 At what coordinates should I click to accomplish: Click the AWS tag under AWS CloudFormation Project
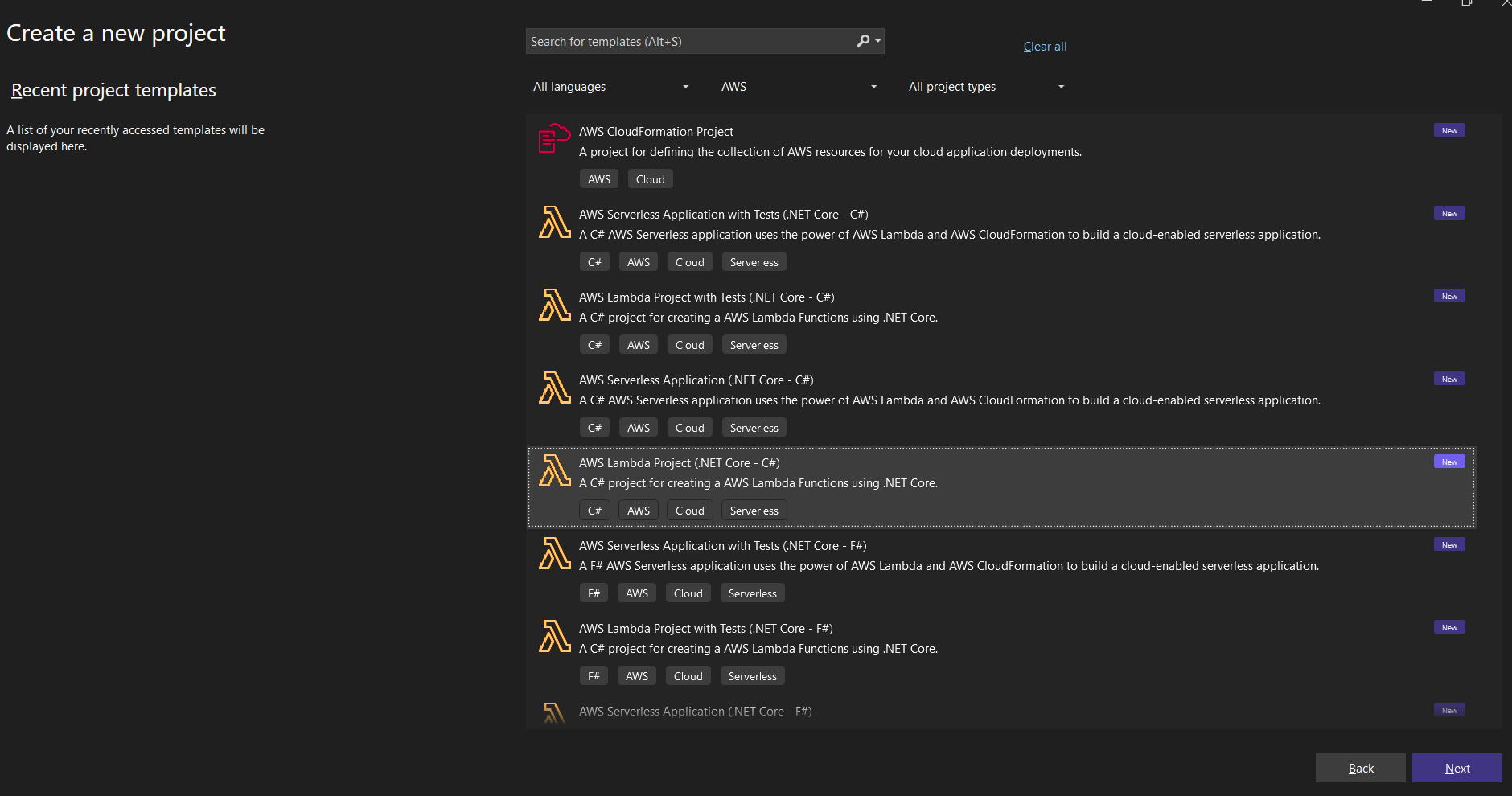click(x=599, y=179)
